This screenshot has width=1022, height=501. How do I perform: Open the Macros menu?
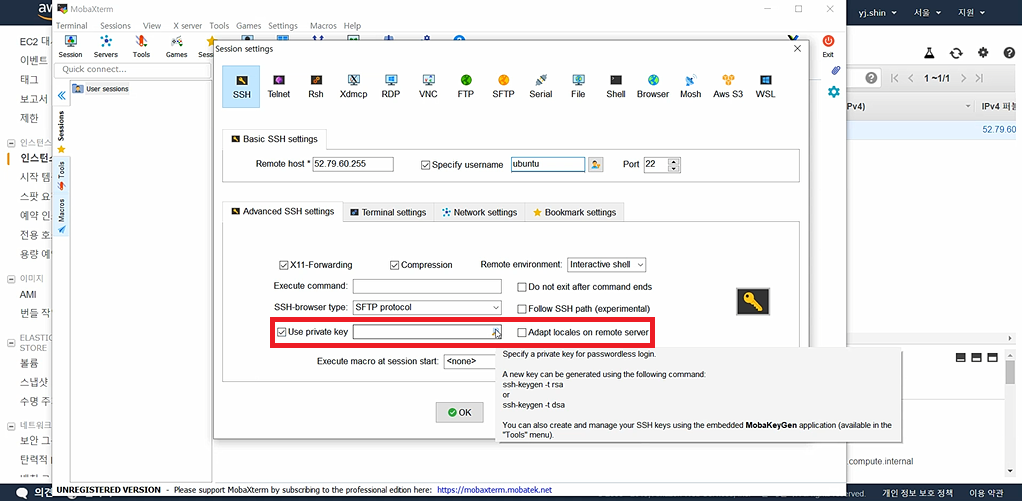point(323,25)
